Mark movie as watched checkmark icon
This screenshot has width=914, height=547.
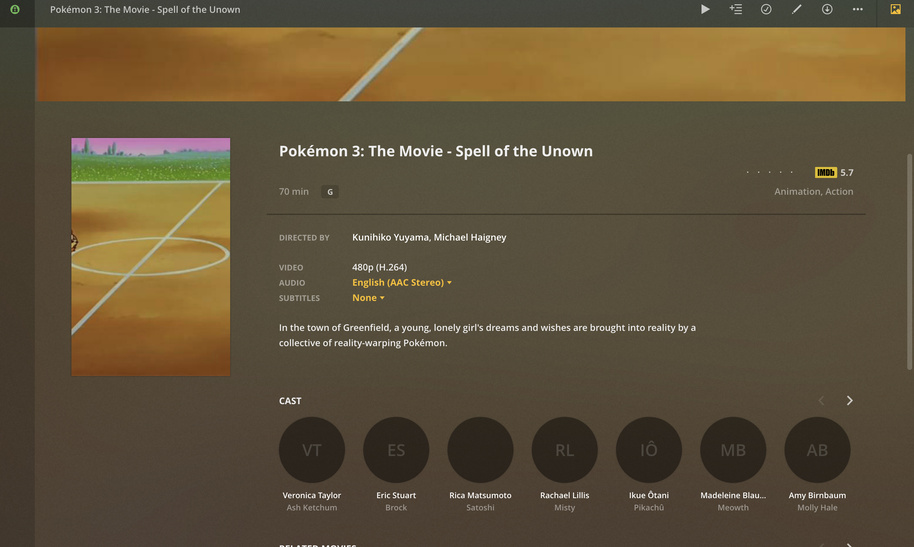point(766,9)
